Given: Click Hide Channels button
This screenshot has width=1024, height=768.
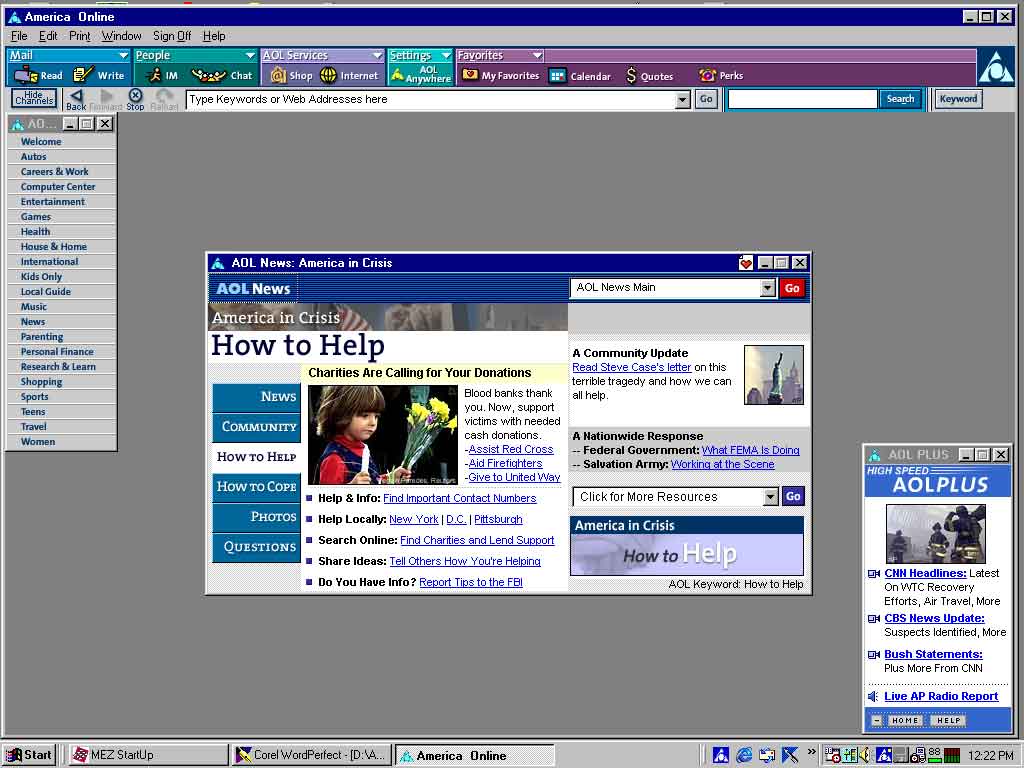Looking at the screenshot, I should pos(34,99).
